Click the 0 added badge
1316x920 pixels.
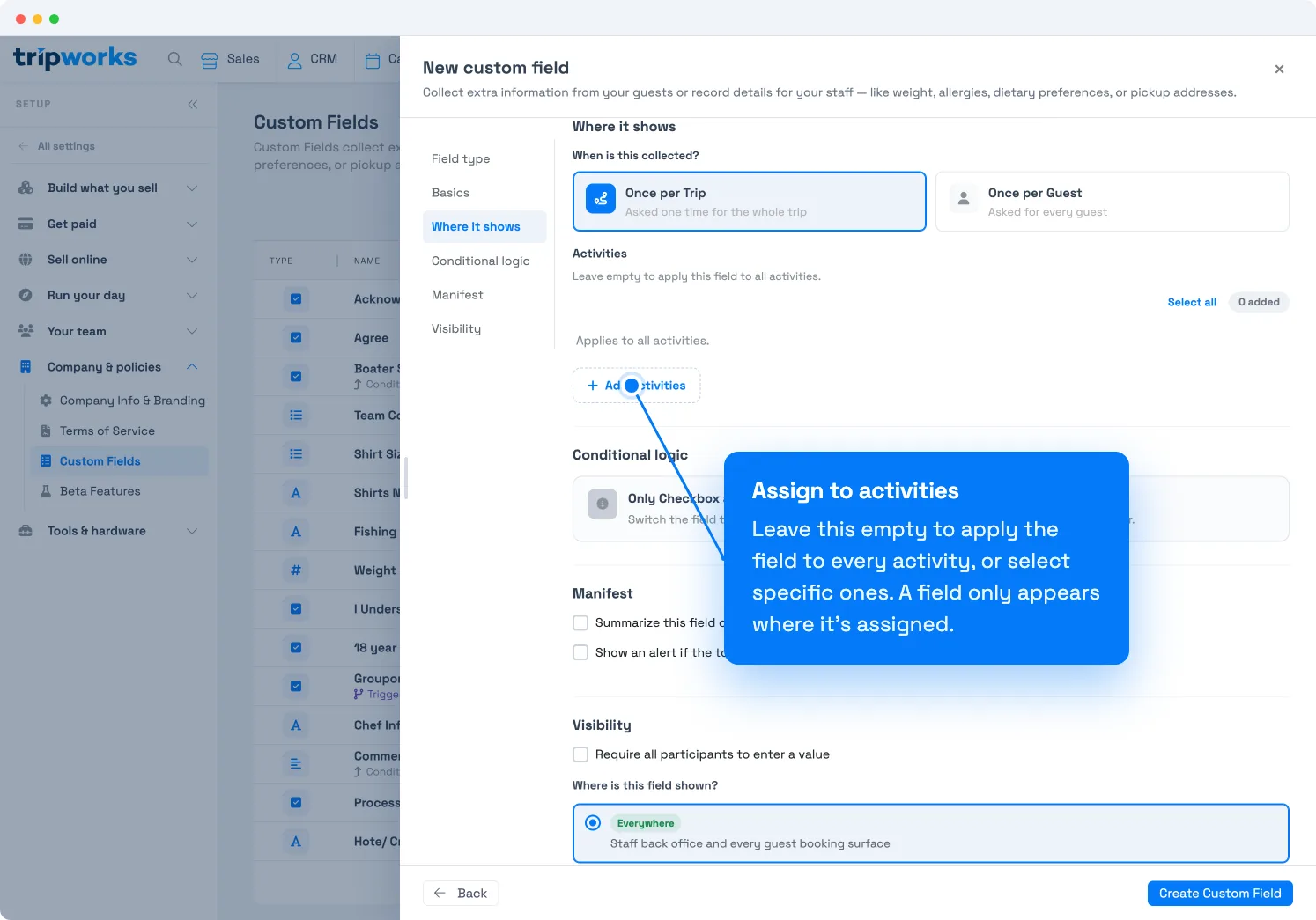[x=1259, y=302]
